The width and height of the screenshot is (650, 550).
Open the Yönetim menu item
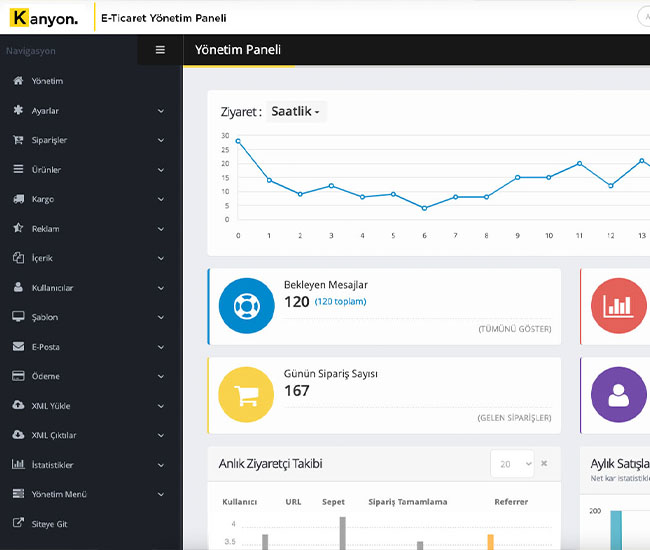[x=47, y=81]
